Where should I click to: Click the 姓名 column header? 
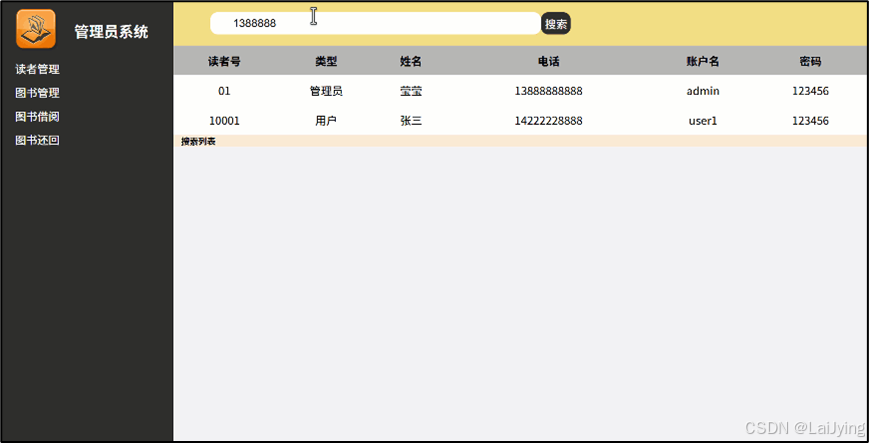[x=411, y=62]
